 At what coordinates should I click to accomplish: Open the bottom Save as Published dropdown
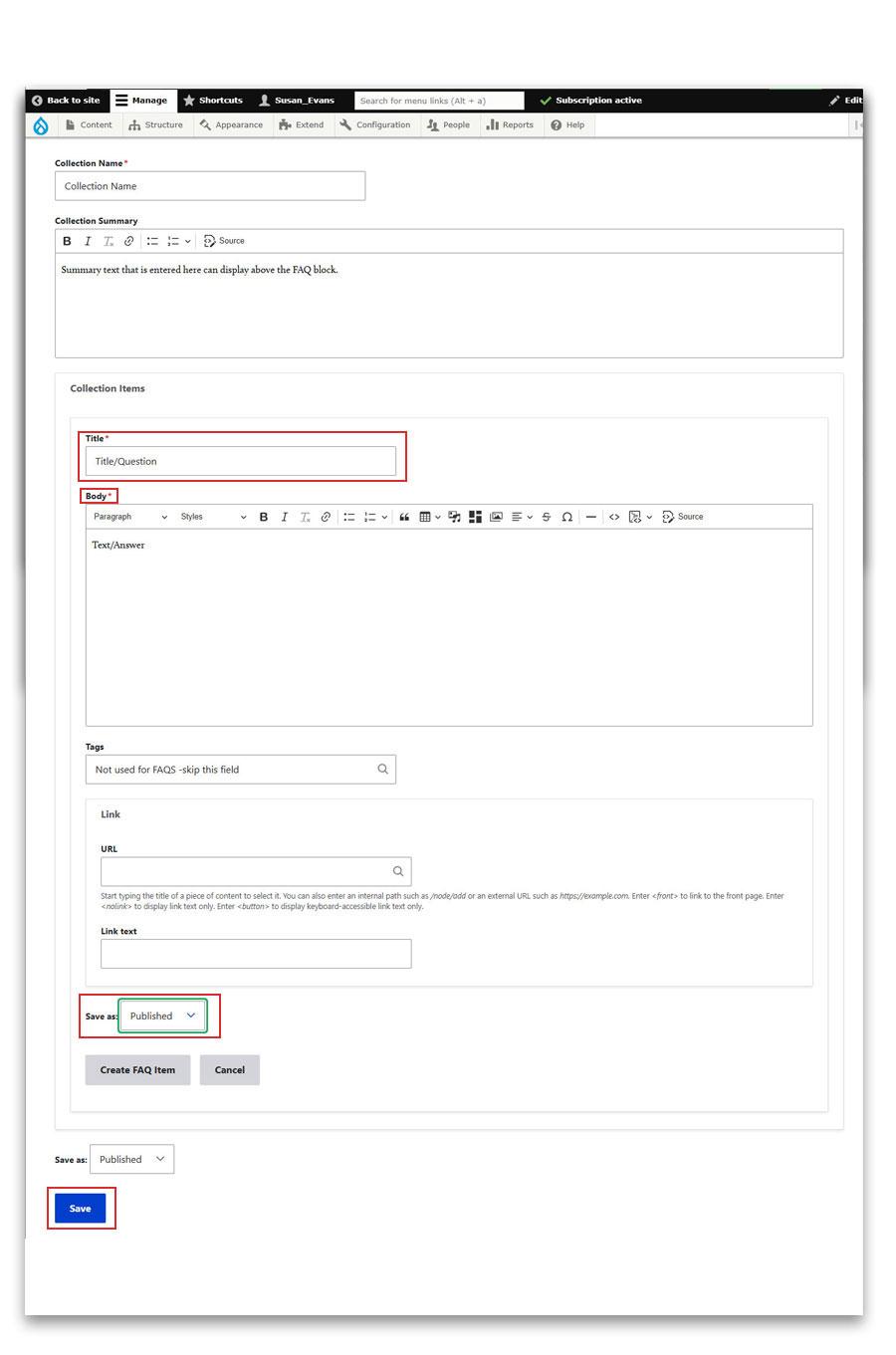(x=131, y=1159)
